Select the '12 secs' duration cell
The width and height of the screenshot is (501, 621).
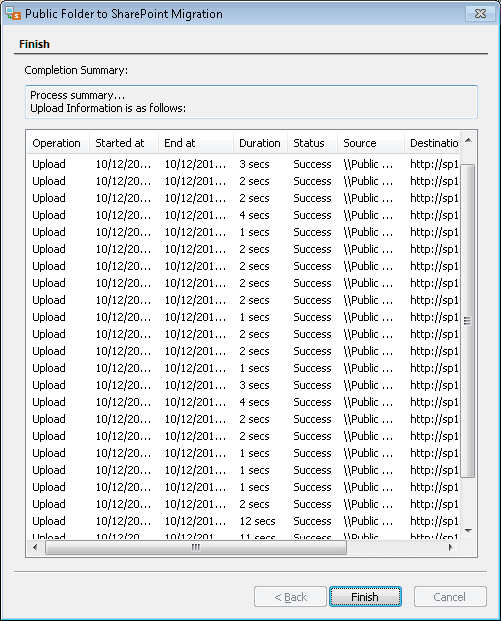point(257,521)
